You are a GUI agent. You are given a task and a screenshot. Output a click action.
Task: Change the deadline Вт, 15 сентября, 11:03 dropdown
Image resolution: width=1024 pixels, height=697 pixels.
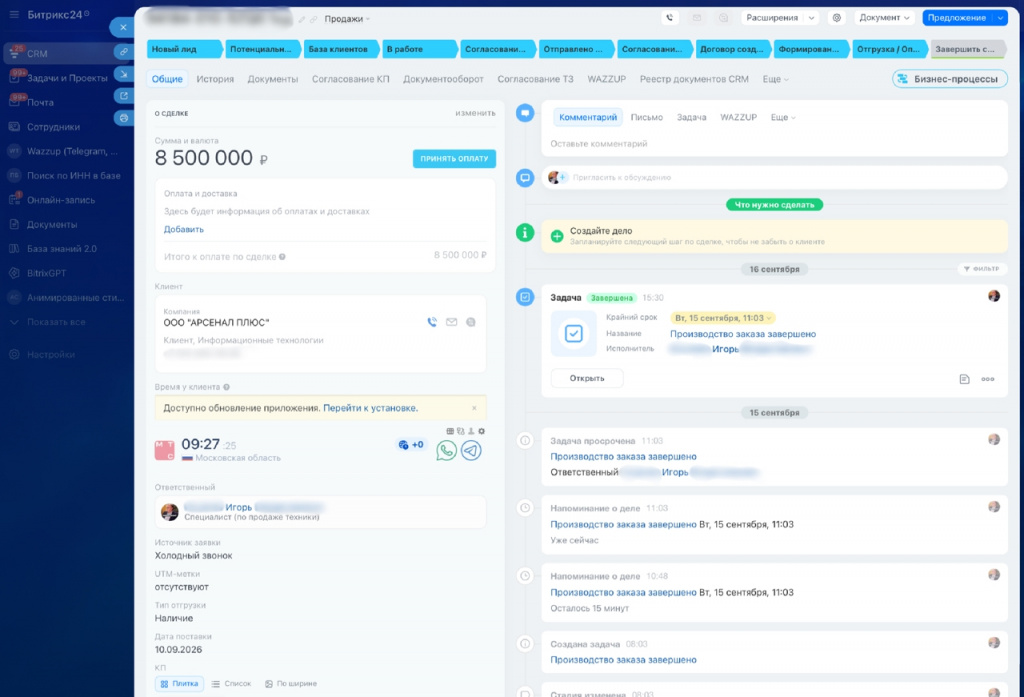tap(722, 318)
